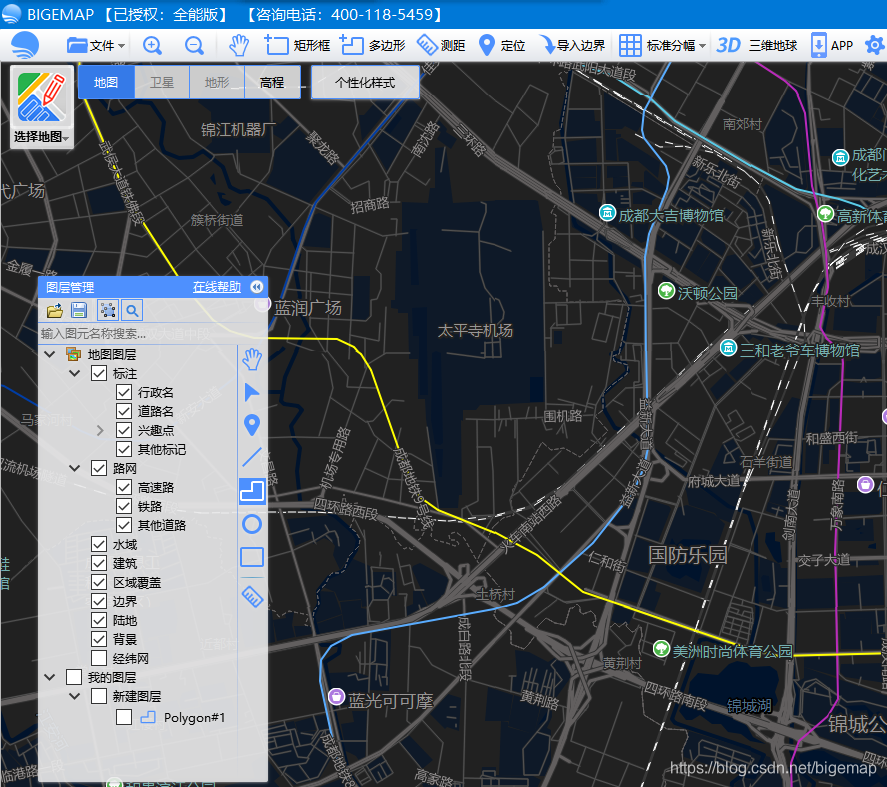Select the ruler measure tool in drawing strip
The height and width of the screenshot is (787, 887).
[252, 597]
